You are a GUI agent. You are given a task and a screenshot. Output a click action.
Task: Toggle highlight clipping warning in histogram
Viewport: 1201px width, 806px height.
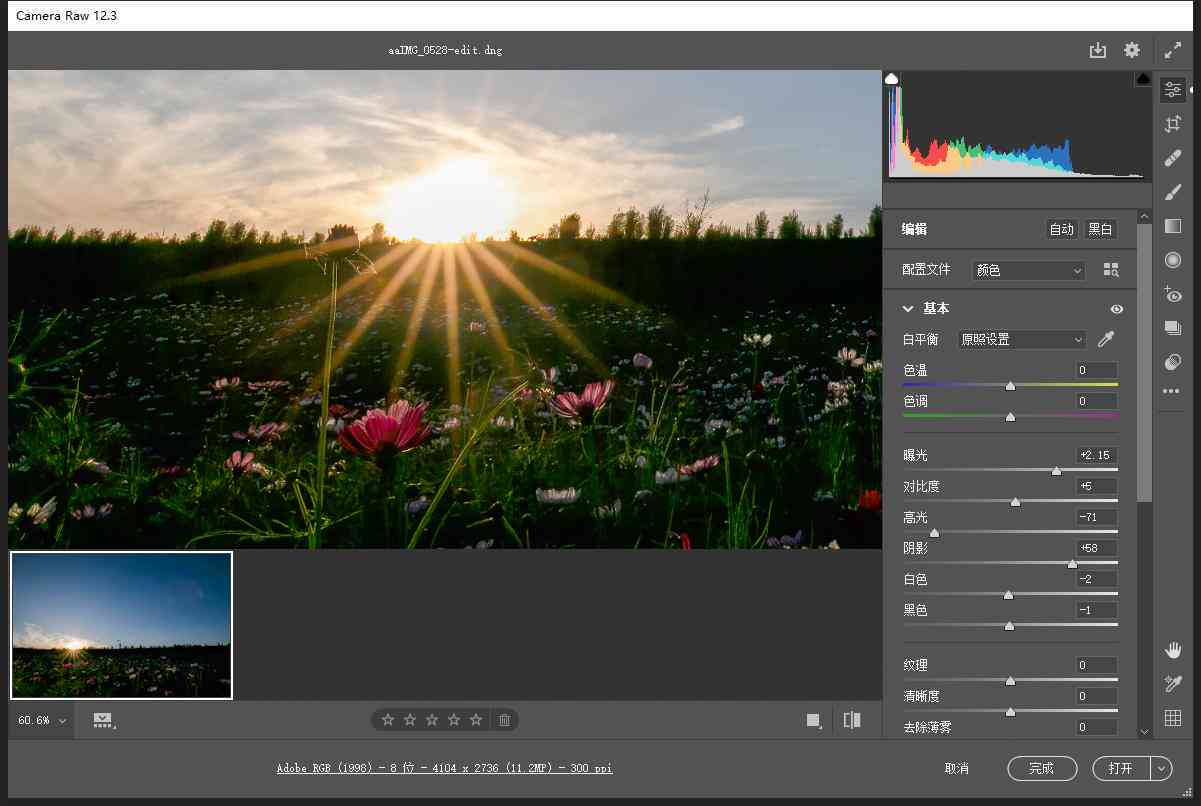click(x=1143, y=79)
